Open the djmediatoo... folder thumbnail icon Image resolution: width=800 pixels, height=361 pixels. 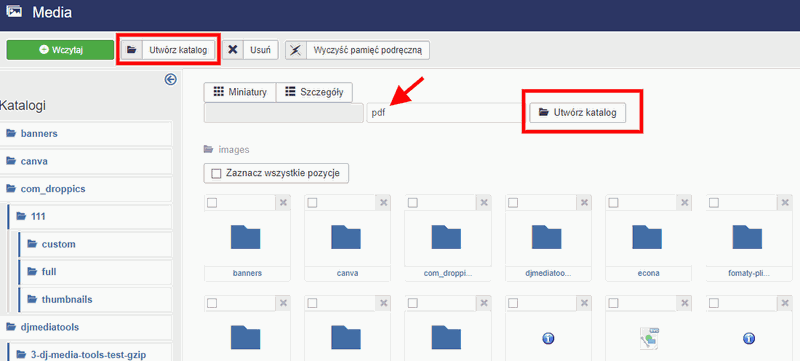coord(547,237)
